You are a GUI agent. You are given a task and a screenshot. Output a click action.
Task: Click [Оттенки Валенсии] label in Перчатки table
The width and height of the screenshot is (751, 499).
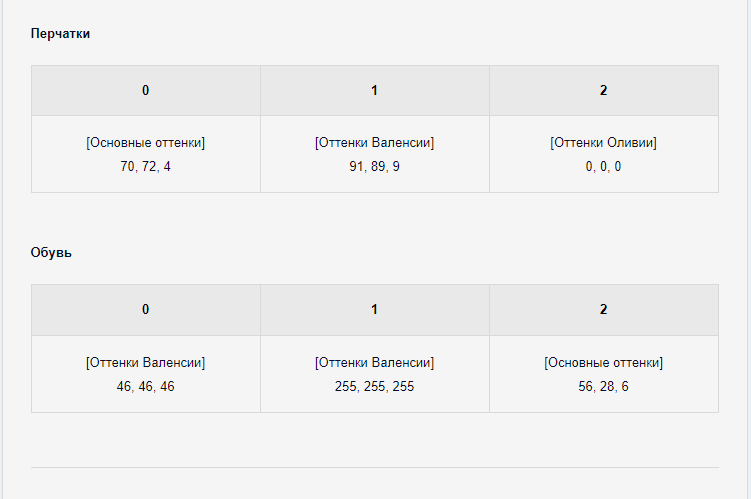coord(375,143)
